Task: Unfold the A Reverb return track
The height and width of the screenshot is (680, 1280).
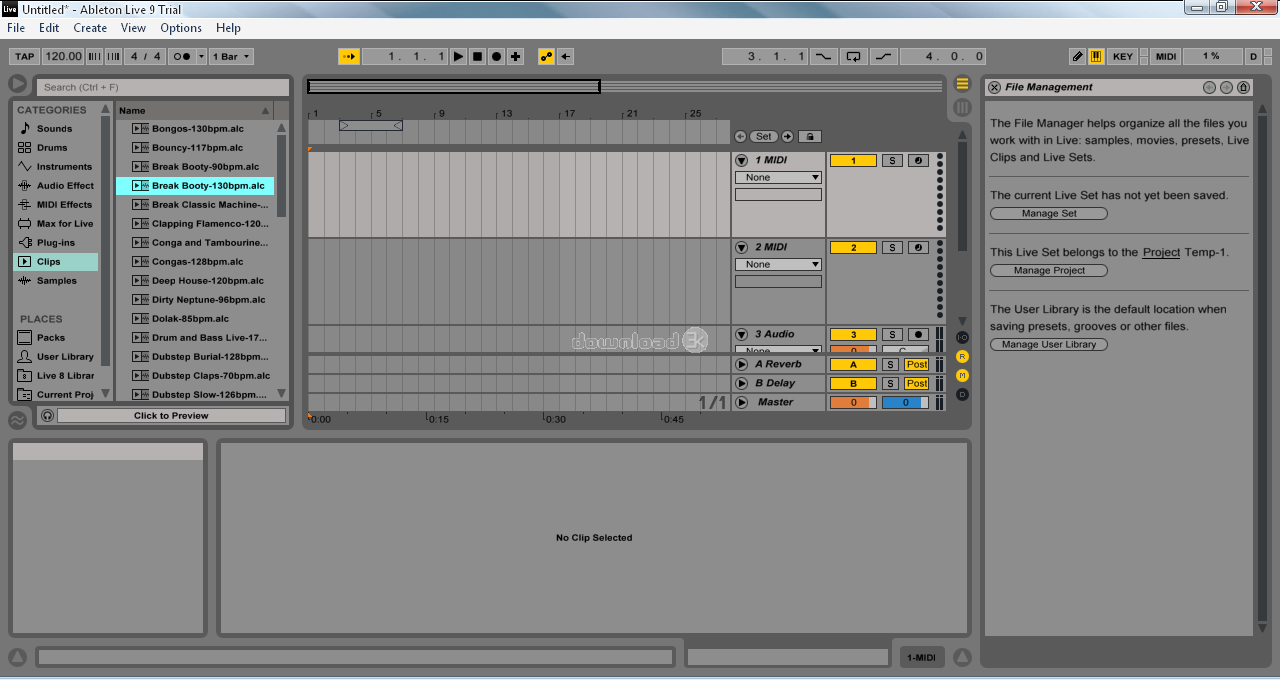Action: (x=742, y=365)
